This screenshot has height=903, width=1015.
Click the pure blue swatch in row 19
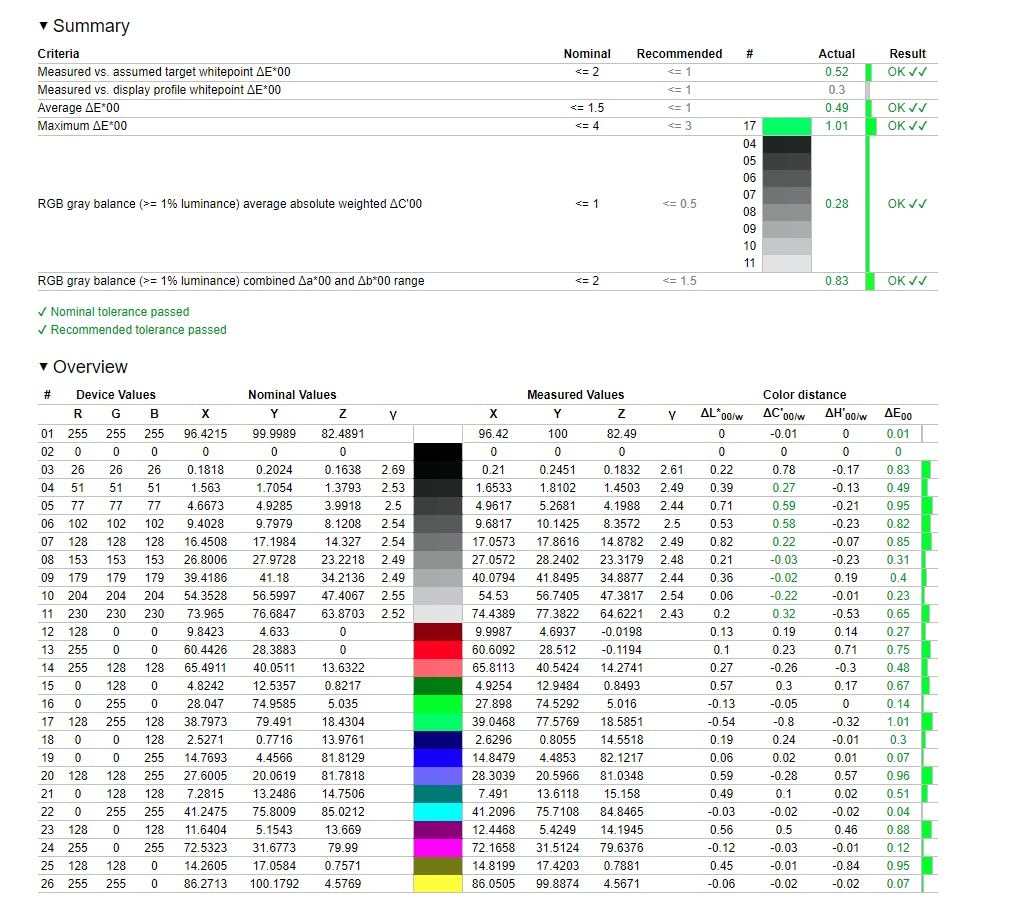438,758
